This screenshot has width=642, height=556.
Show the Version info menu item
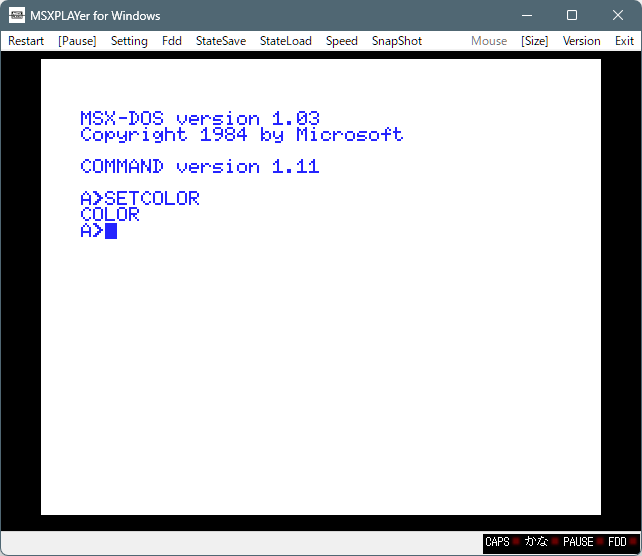pos(581,41)
